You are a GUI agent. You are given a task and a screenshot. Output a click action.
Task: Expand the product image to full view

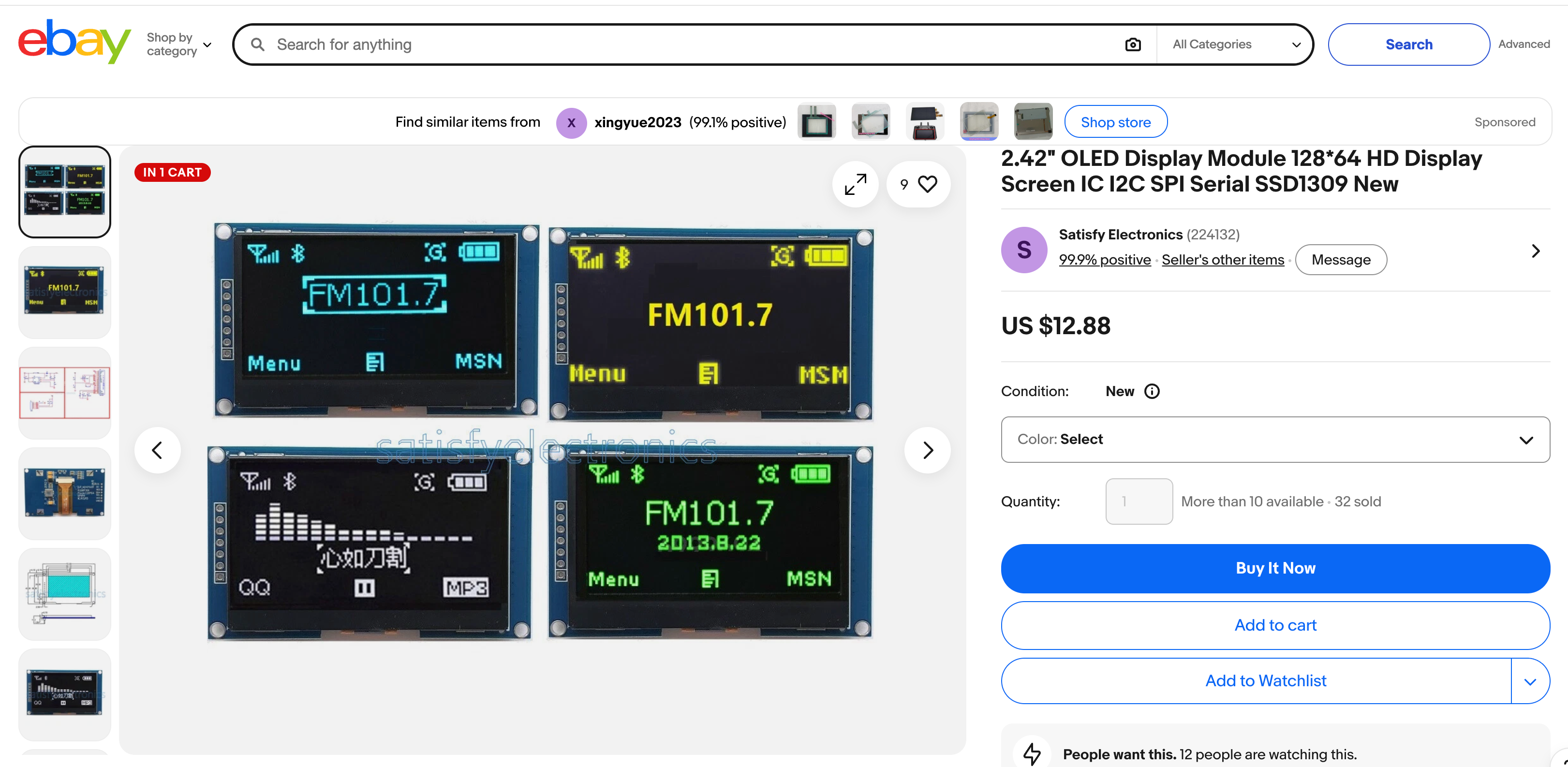[x=855, y=184]
